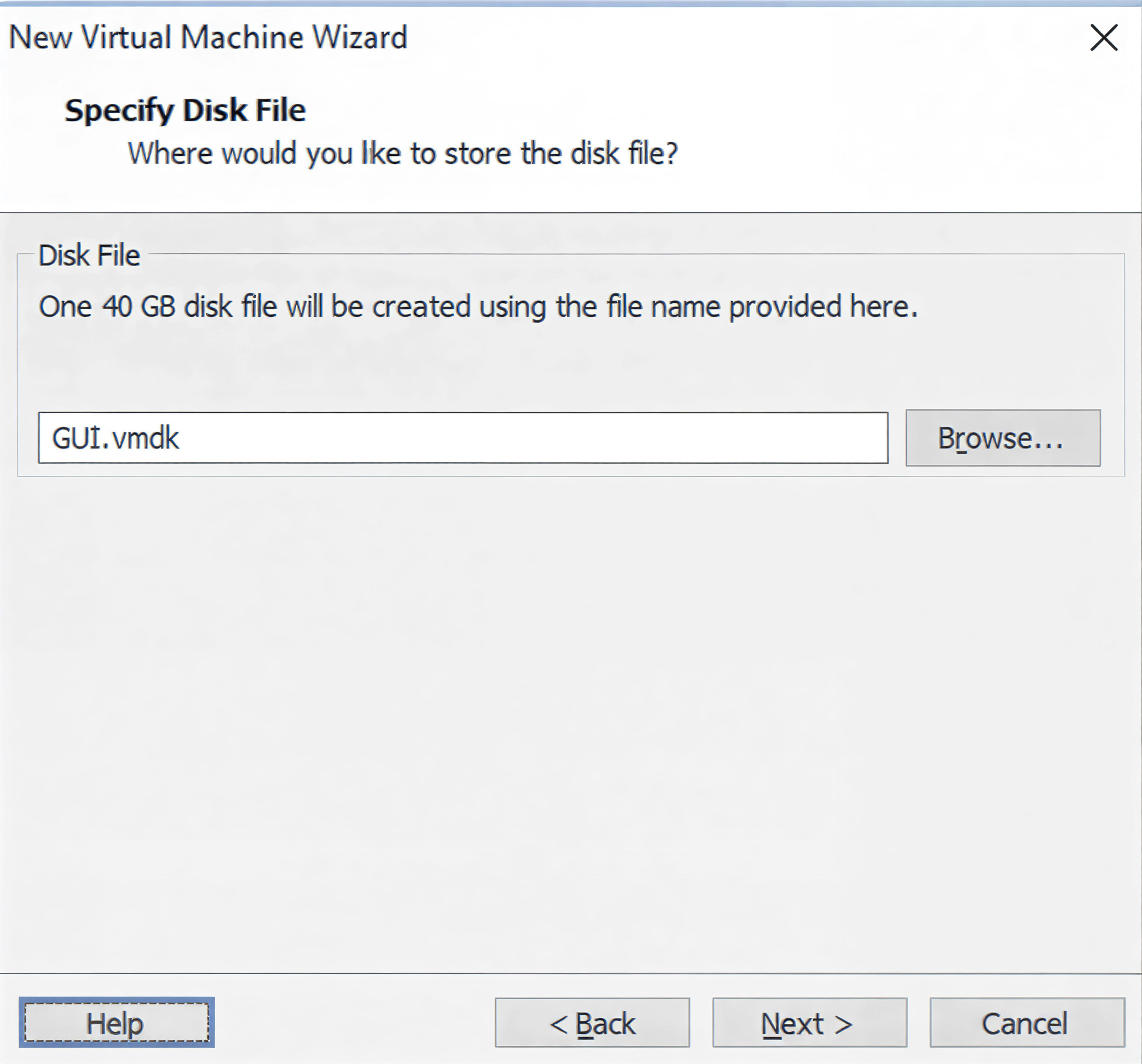Viewport: 1142px width, 1064px height.
Task: Place cursor in the .vmdk path box
Action: click(463, 438)
